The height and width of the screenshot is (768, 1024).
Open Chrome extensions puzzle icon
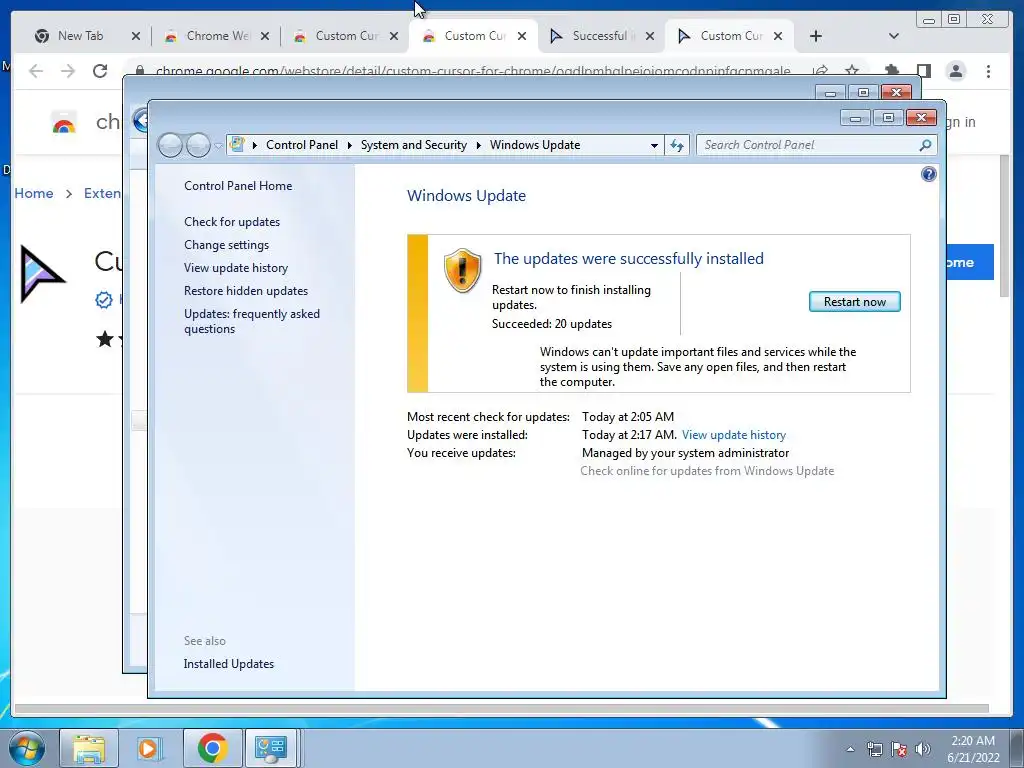pyautogui.click(x=891, y=71)
